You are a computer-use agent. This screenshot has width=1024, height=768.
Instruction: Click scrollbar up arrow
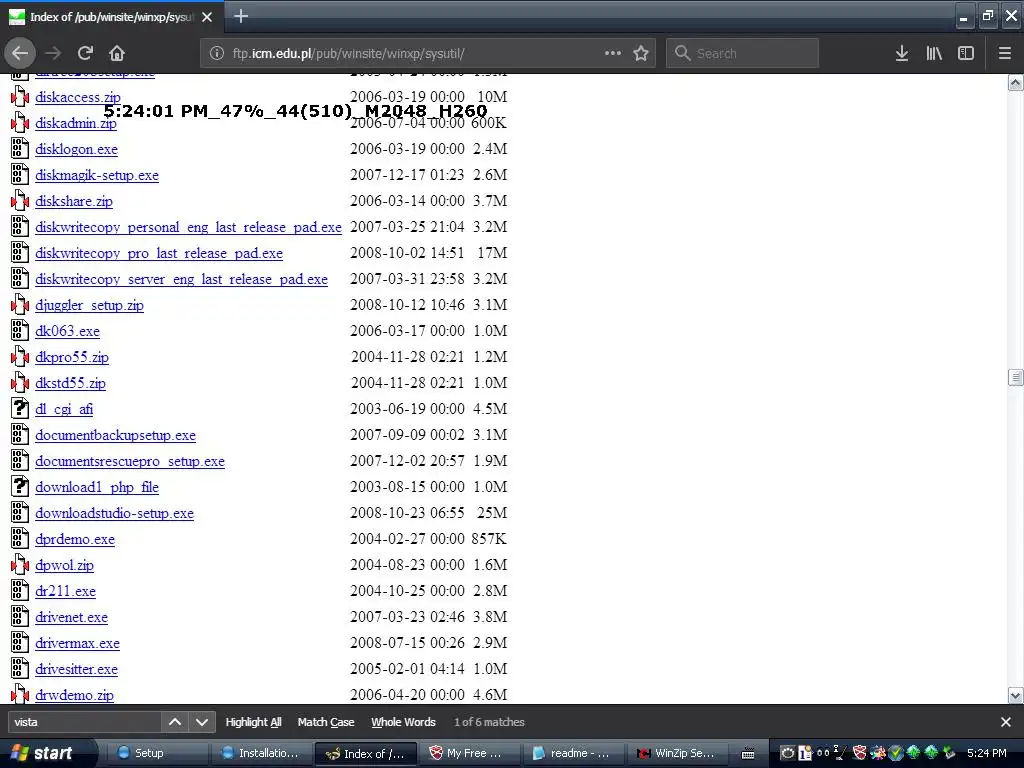pos(1016,82)
